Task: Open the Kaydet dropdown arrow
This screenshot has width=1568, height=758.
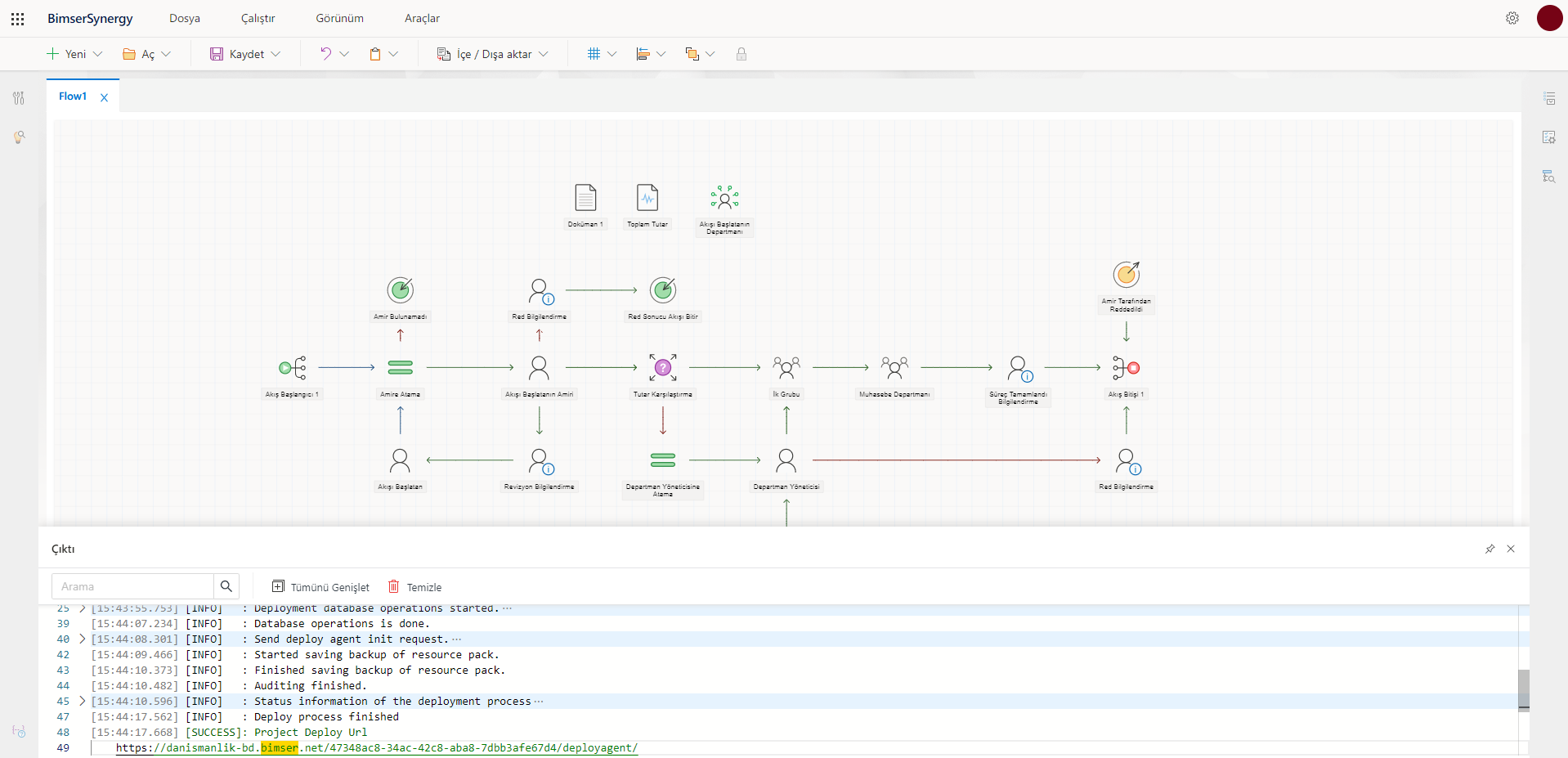Action: pyautogui.click(x=276, y=54)
